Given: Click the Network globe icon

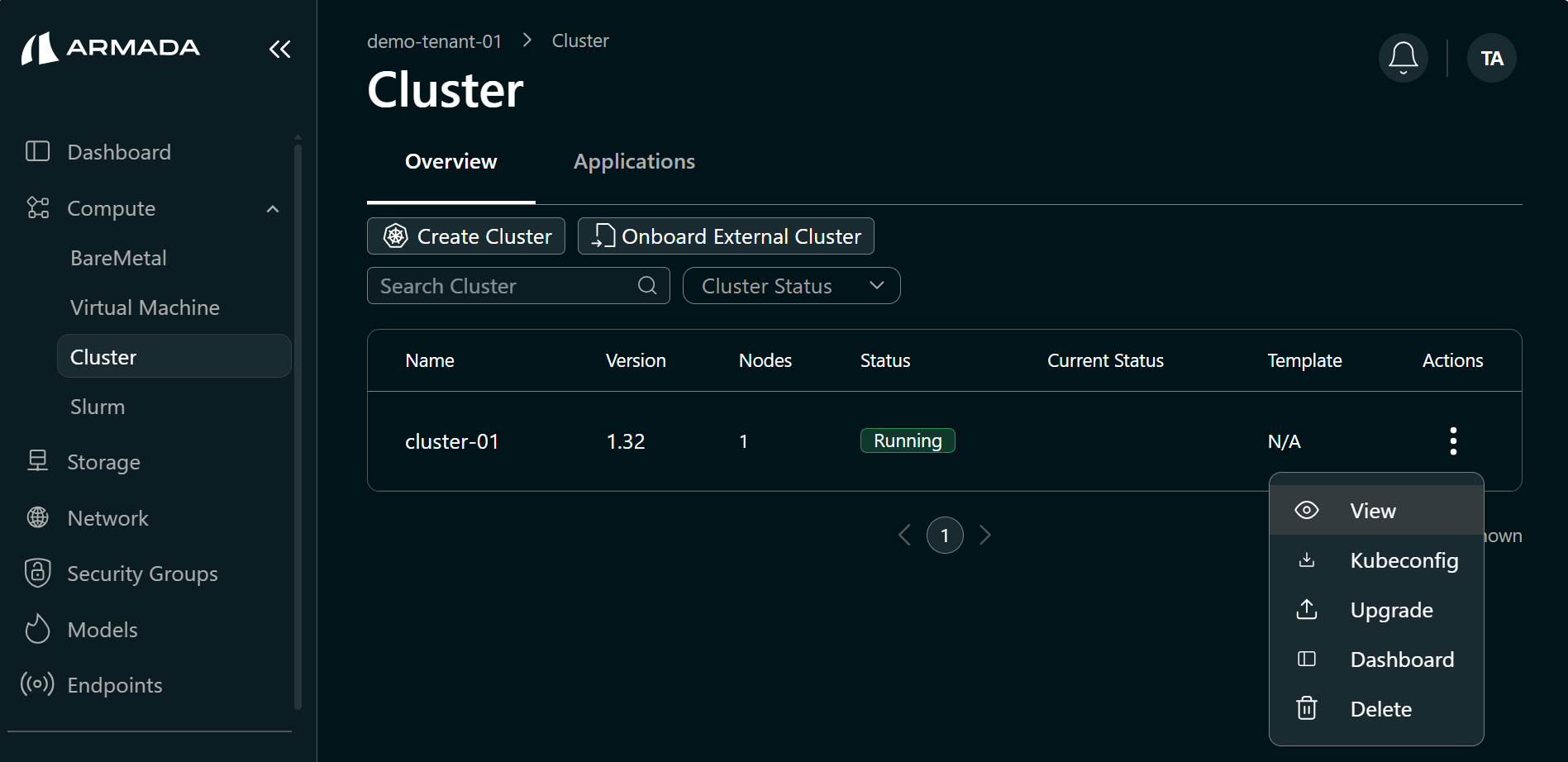Looking at the screenshot, I should [38, 518].
